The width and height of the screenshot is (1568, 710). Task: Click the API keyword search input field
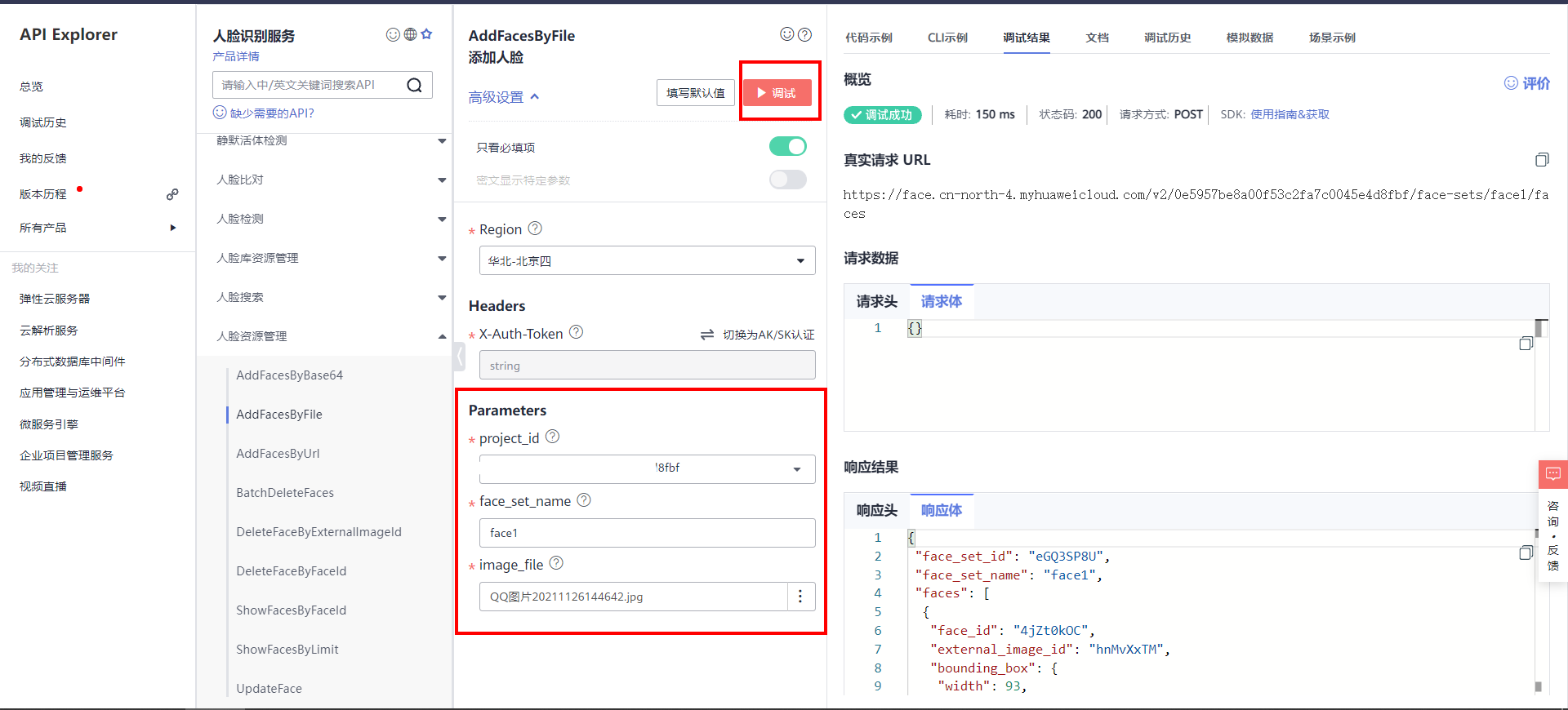point(310,85)
